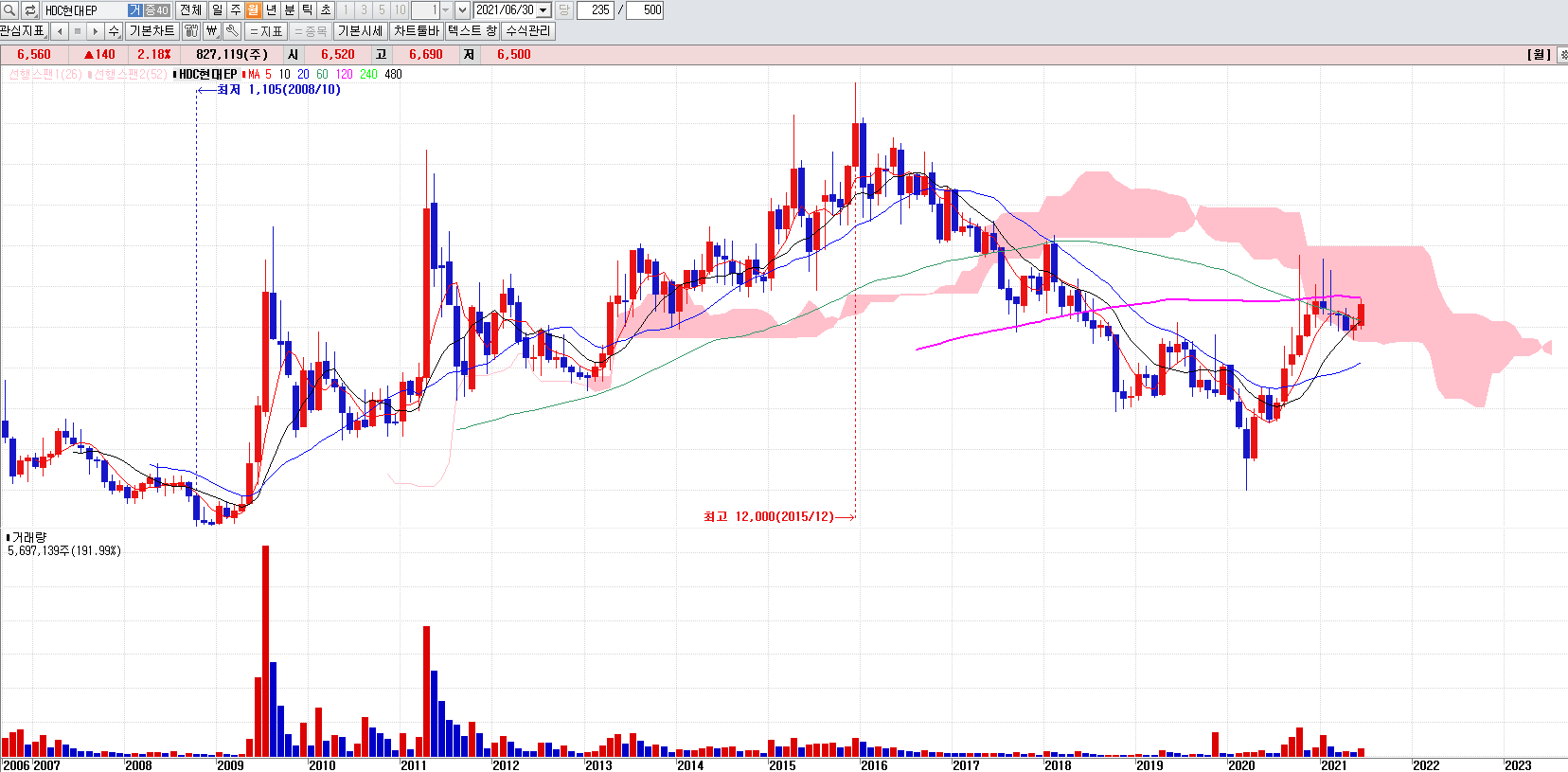Expand the chevron dropdown beside interval box
Screen dimensions: 1568x772
click(462, 10)
